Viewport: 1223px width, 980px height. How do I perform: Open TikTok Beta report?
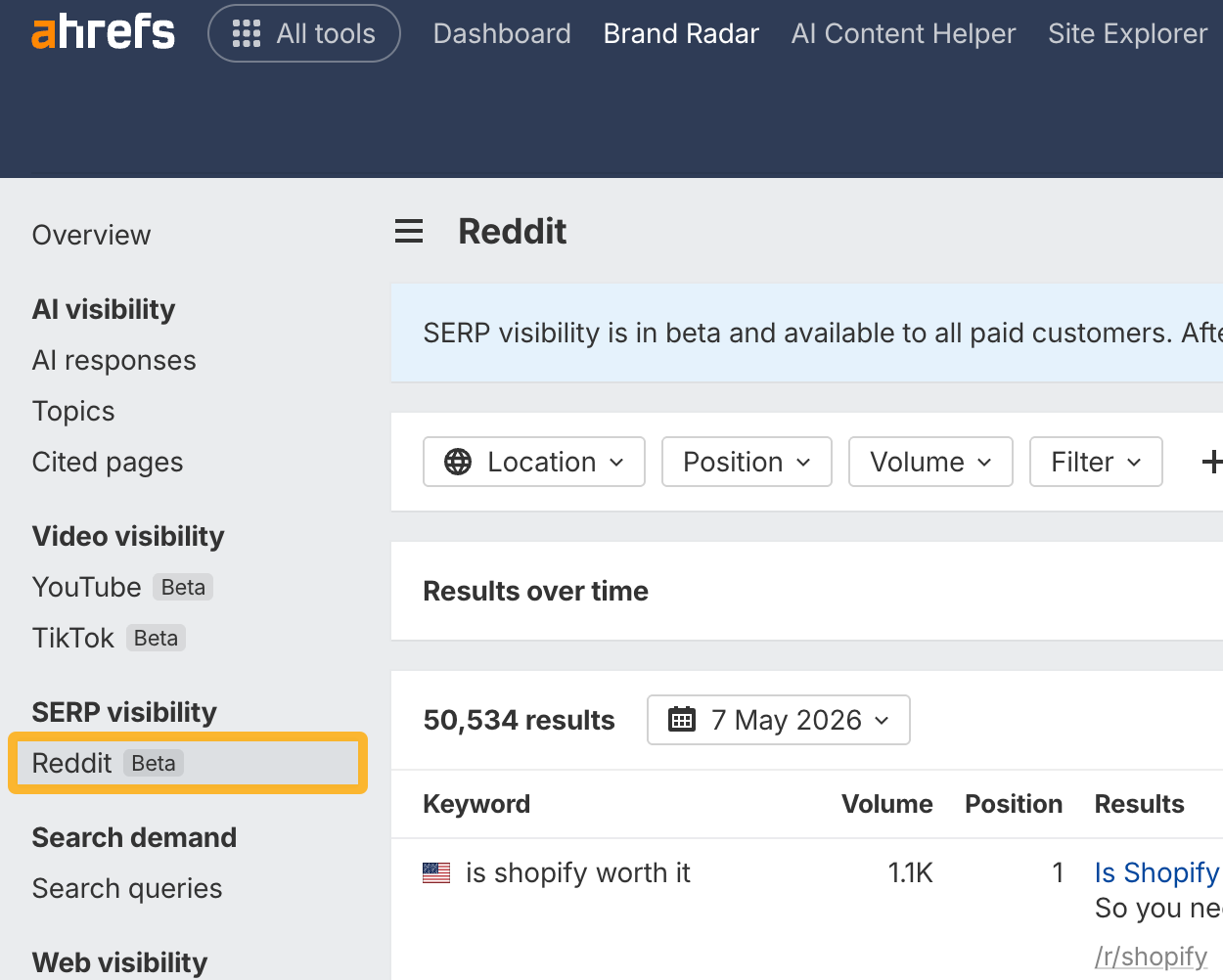[x=109, y=638]
